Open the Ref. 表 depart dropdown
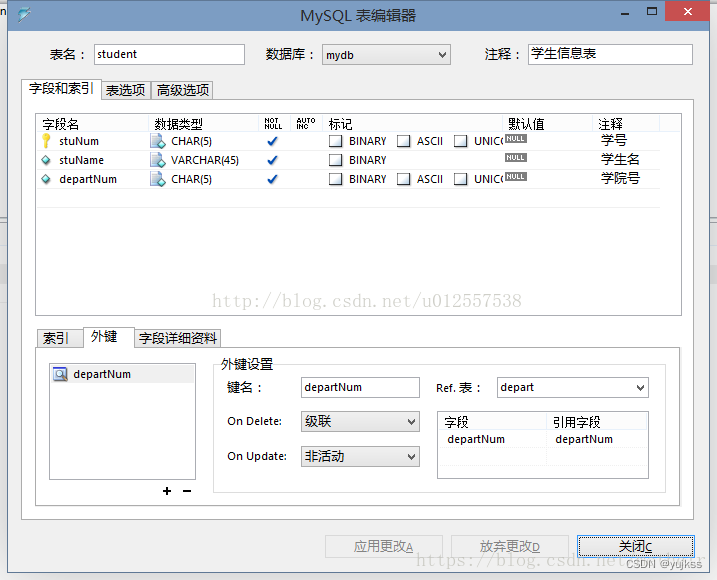The image size is (717, 580). [x=573, y=387]
